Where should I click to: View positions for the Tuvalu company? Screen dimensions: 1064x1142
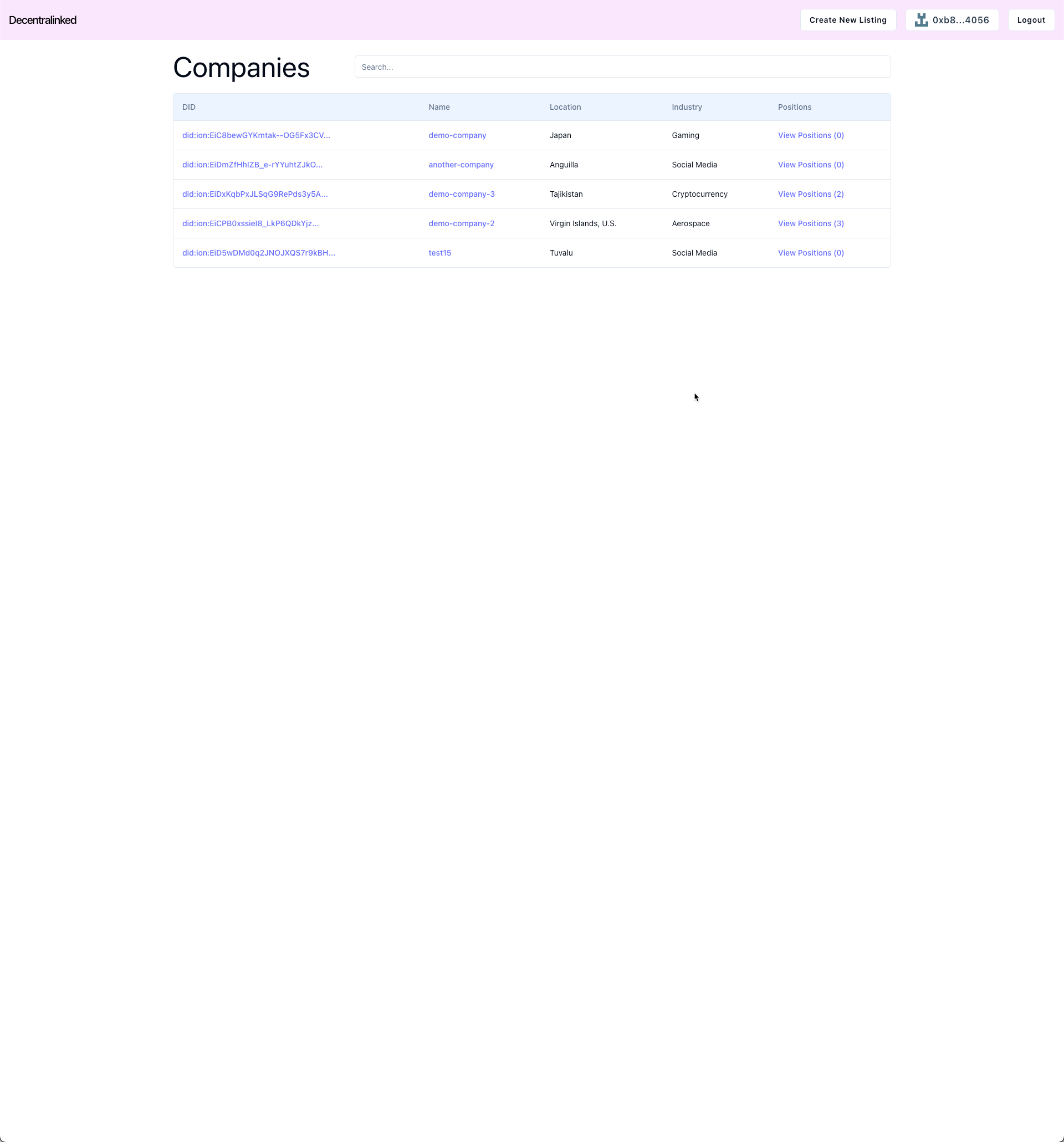(810, 253)
